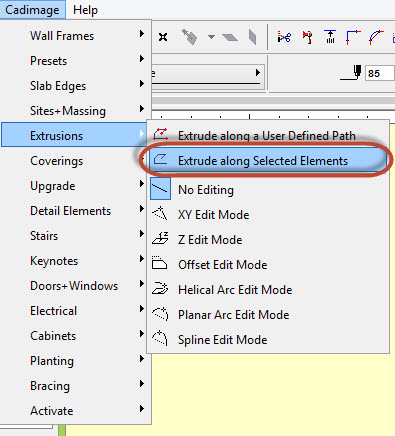Click the pen number field showing 85
395x436 pixels.
click(380, 73)
